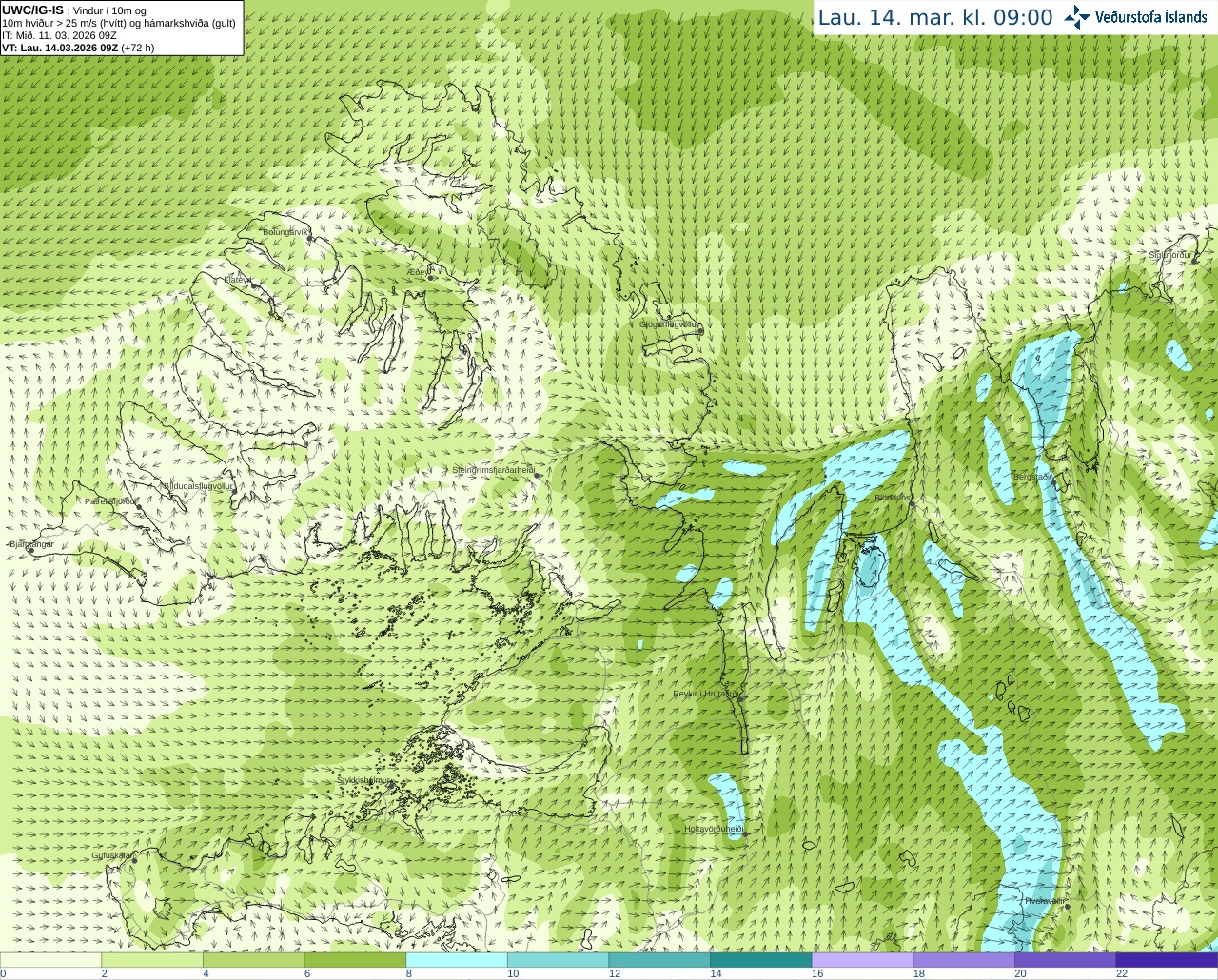This screenshot has height=980, width=1218.
Task: Click the legend tick label '16'
Action: point(817,973)
